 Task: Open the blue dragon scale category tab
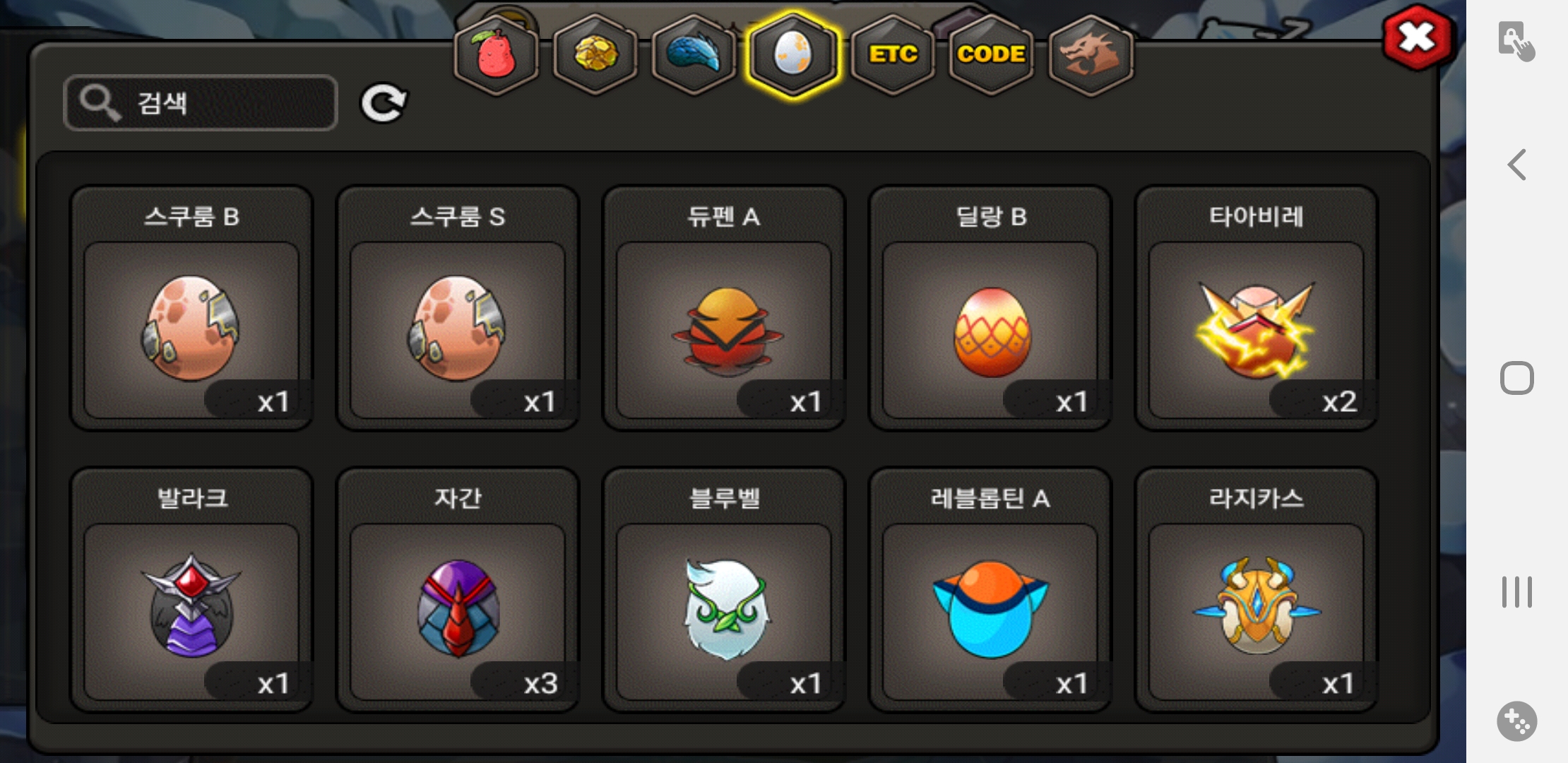pyautogui.click(x=694, y=54)
